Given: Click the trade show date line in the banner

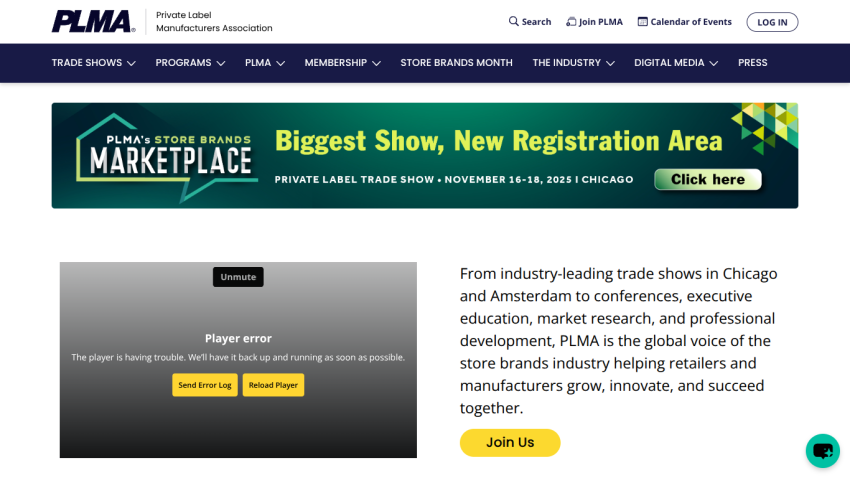Looking at the screenshot, I should point(454,179).
